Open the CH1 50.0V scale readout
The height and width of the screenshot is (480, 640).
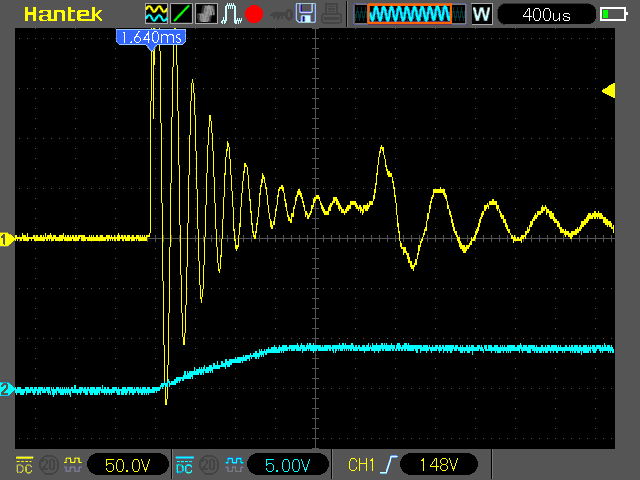127,465
